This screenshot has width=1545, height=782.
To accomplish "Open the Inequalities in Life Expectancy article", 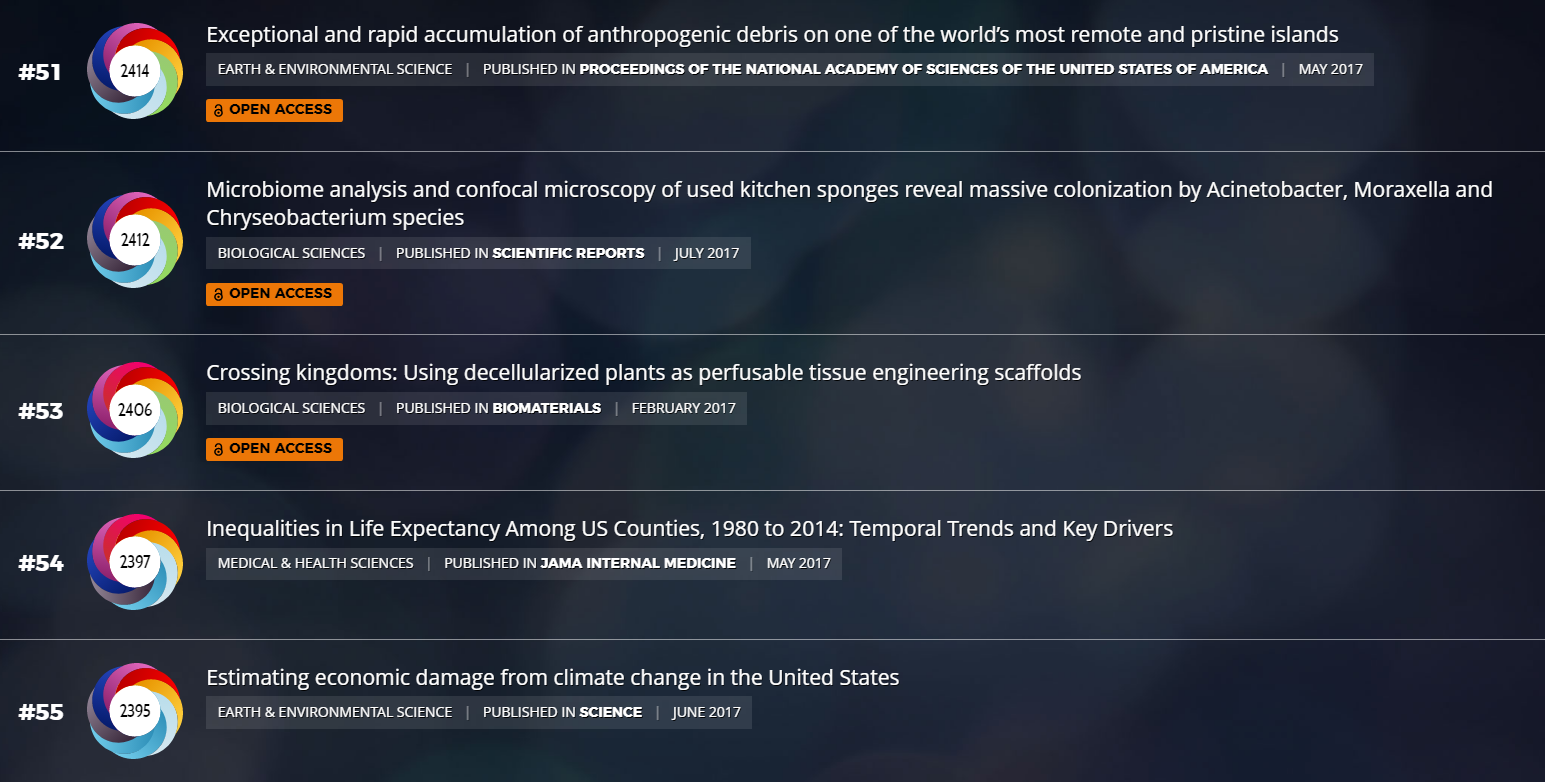I will (690, 528).
